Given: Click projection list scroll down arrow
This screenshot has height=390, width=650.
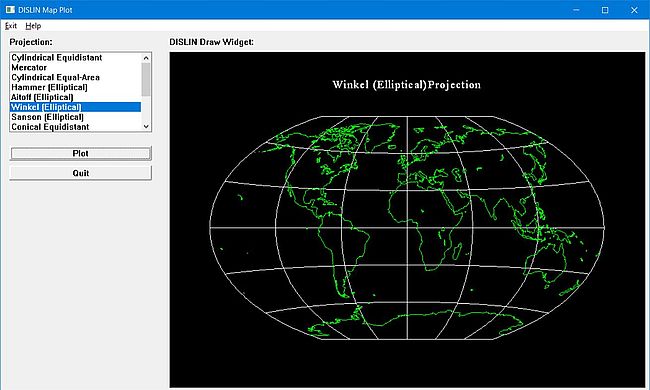Looking at the screenshot, I should coord(146,126).
